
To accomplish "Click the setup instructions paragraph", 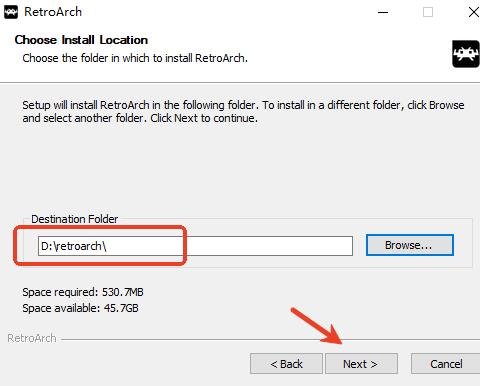I will click(243, 112).
